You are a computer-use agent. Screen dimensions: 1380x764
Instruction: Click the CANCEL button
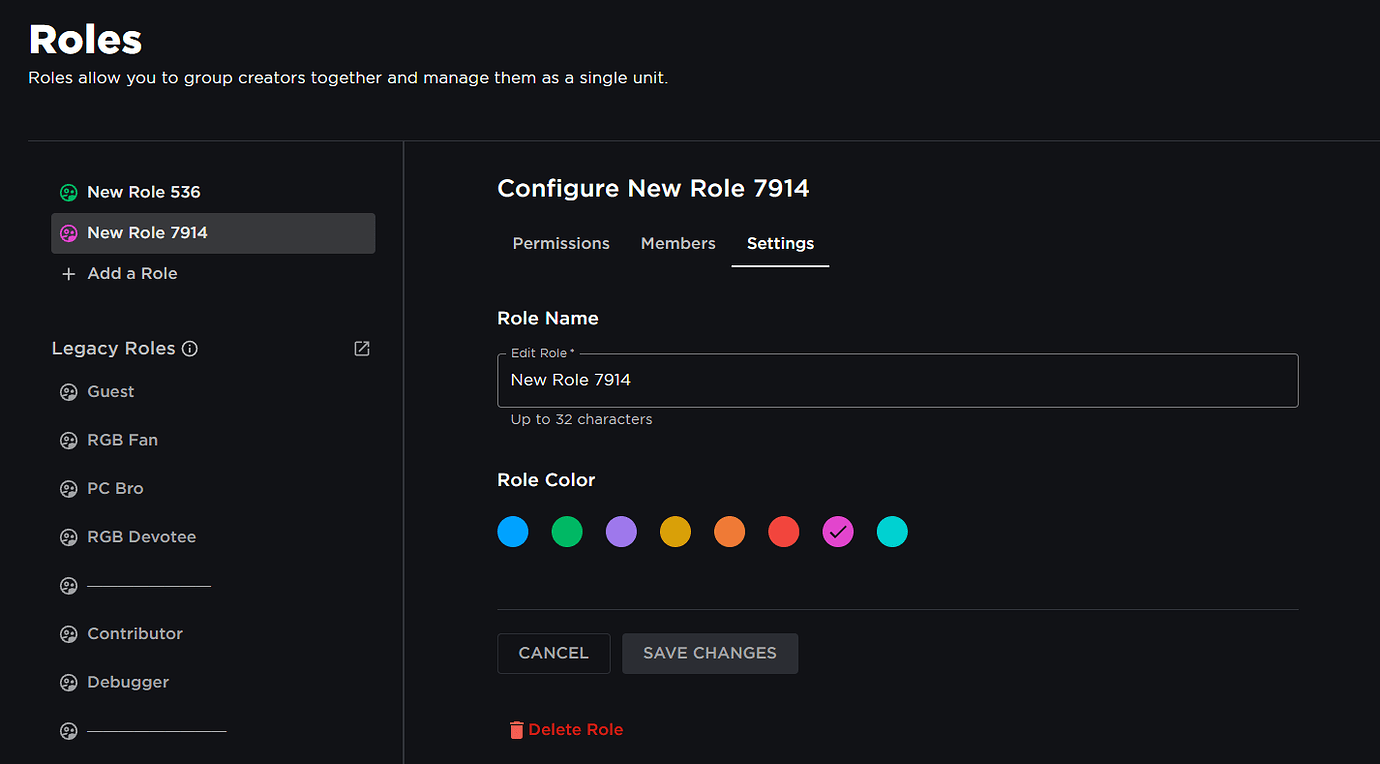click(553, 653)
